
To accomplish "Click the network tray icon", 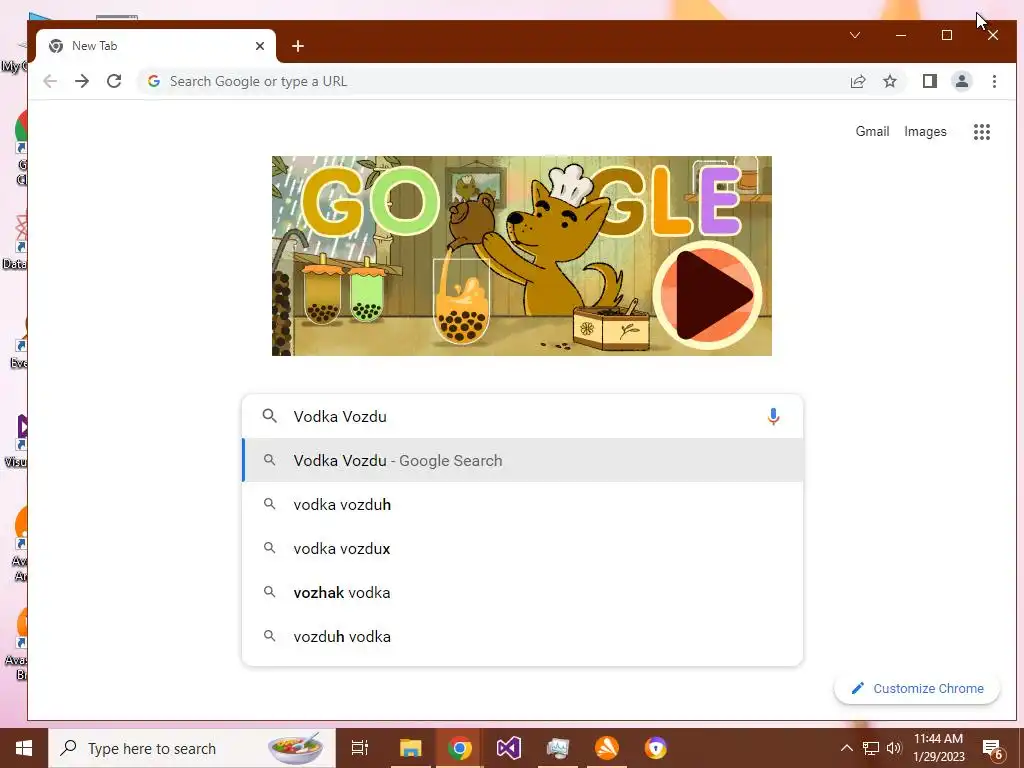I will coord(871,748).
